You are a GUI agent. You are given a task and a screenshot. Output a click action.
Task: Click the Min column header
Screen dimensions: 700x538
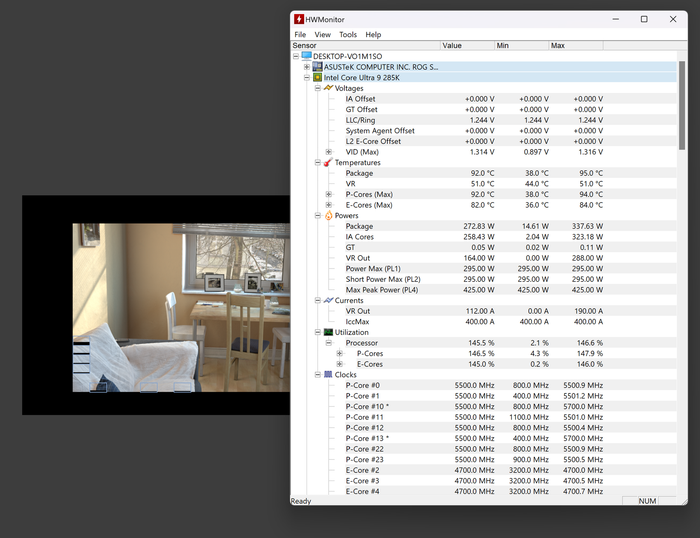[522, 46]
